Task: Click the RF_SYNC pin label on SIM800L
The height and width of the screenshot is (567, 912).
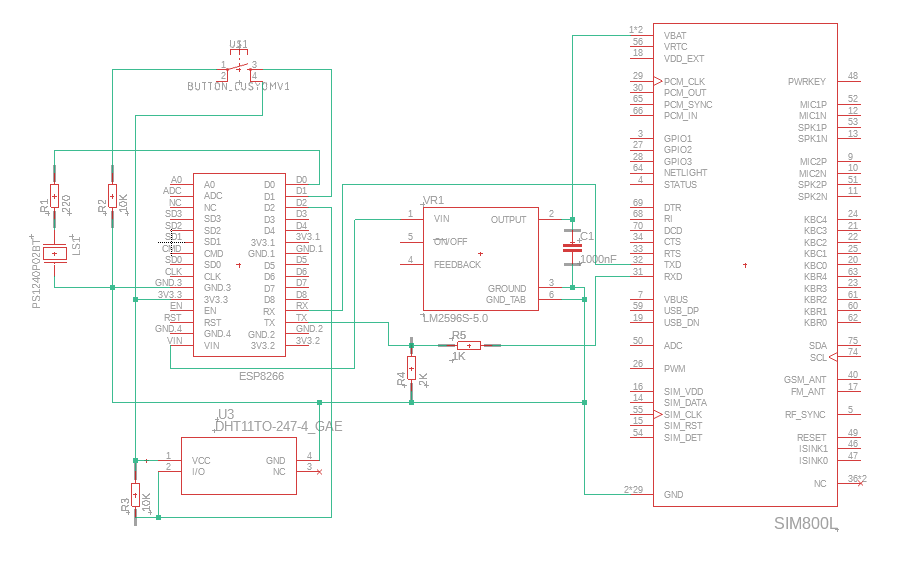Action: click(x=806, y=414)
